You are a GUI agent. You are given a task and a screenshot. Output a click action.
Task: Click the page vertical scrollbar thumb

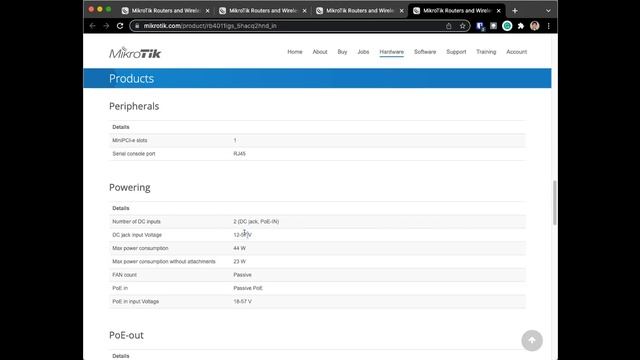point(554,202)
